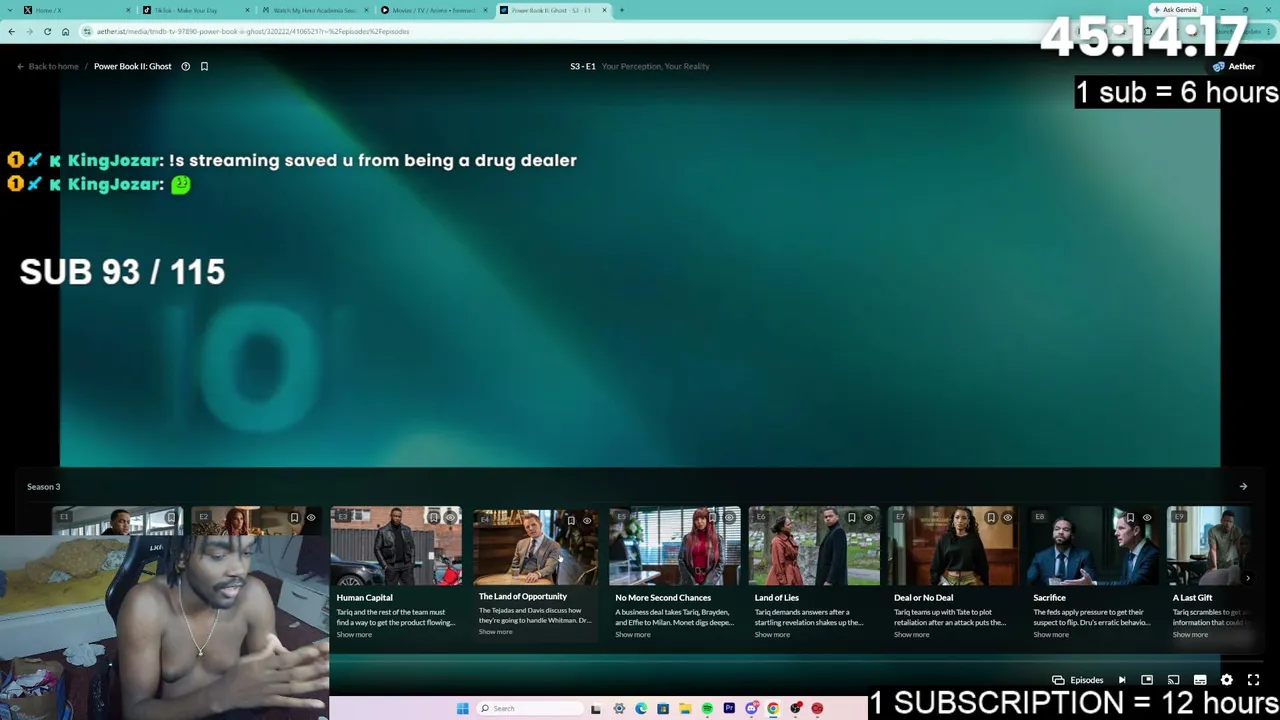The image size is (1280, 720).
Task: Open Microsoft Edge from the taskbar
Action: pyautogui.click(x=641, y=709)
